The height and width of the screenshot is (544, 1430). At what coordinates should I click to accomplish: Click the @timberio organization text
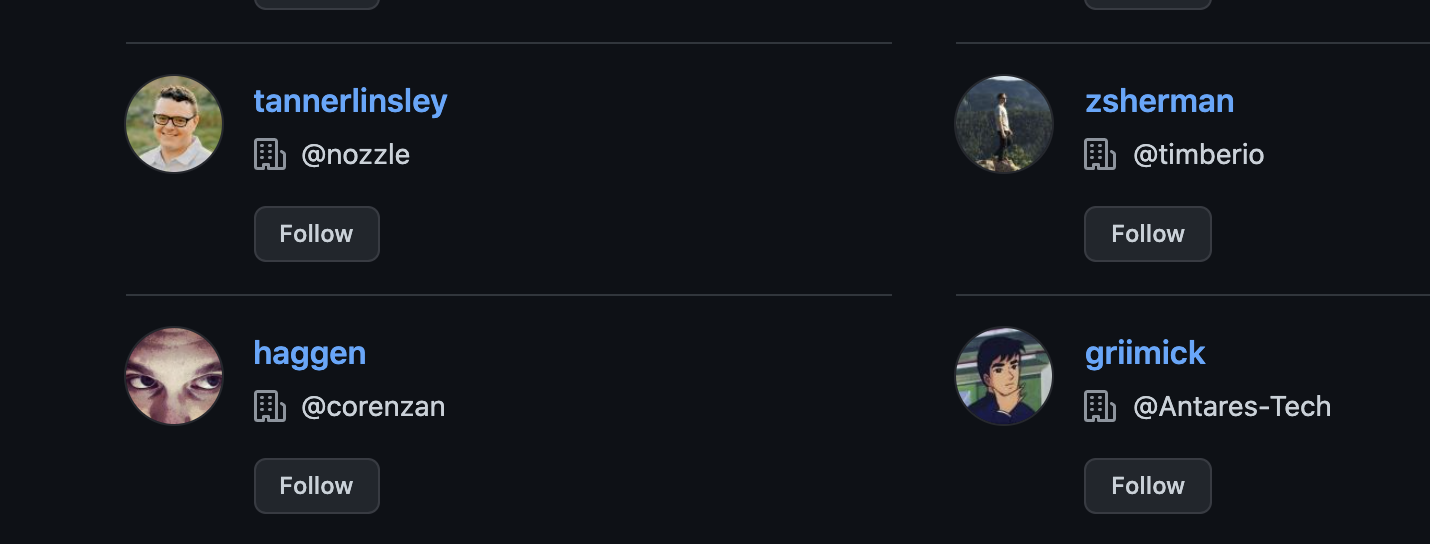pyautogui.click(x=1198, y=155)
